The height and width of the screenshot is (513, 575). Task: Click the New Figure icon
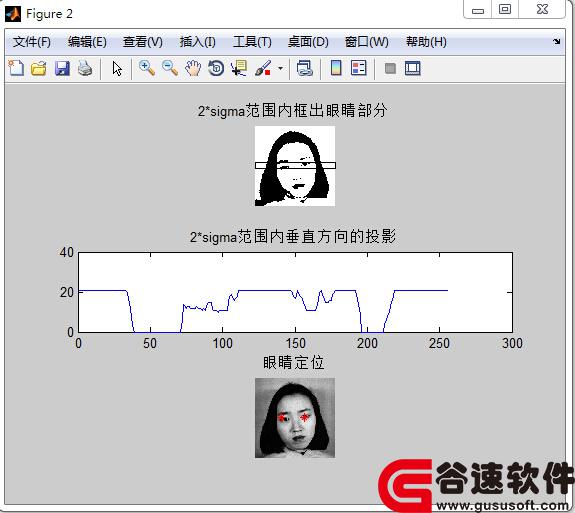click(x=16, y=68)
